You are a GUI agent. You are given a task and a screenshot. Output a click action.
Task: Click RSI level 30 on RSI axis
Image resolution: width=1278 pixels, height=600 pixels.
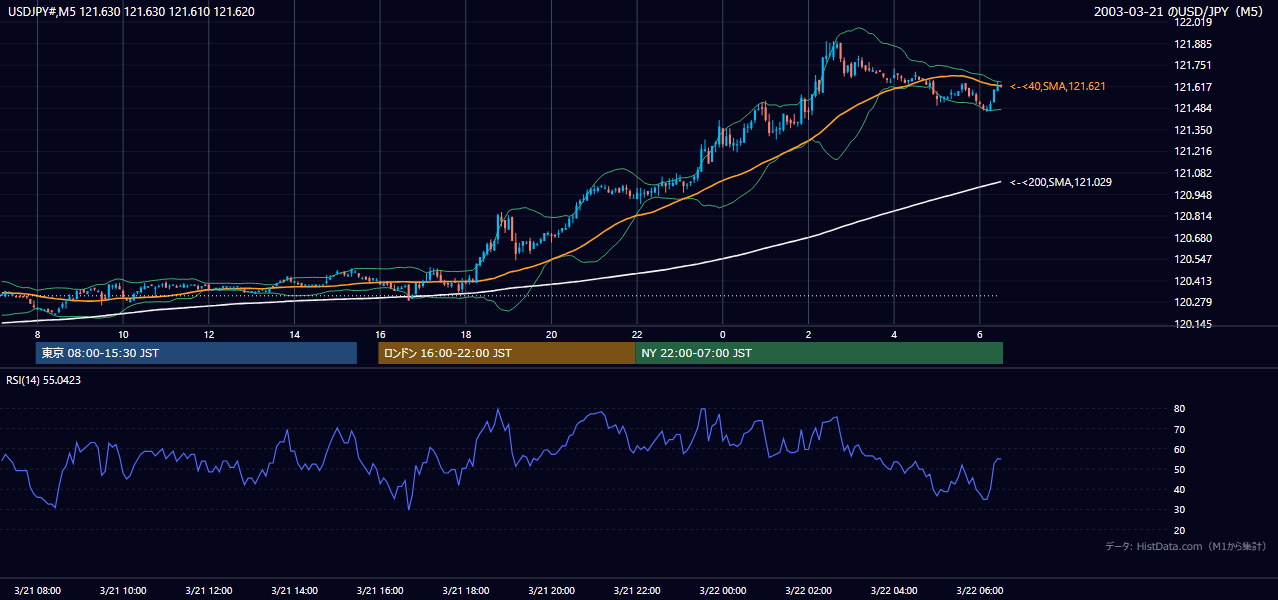pyautogui.click(x=1180, y=510)
